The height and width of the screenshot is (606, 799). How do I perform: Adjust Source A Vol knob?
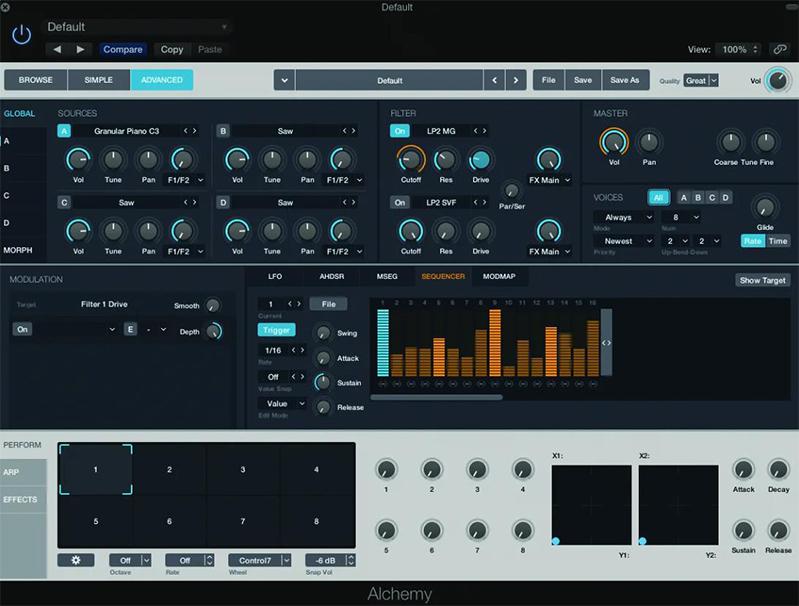tap(78, 160)
